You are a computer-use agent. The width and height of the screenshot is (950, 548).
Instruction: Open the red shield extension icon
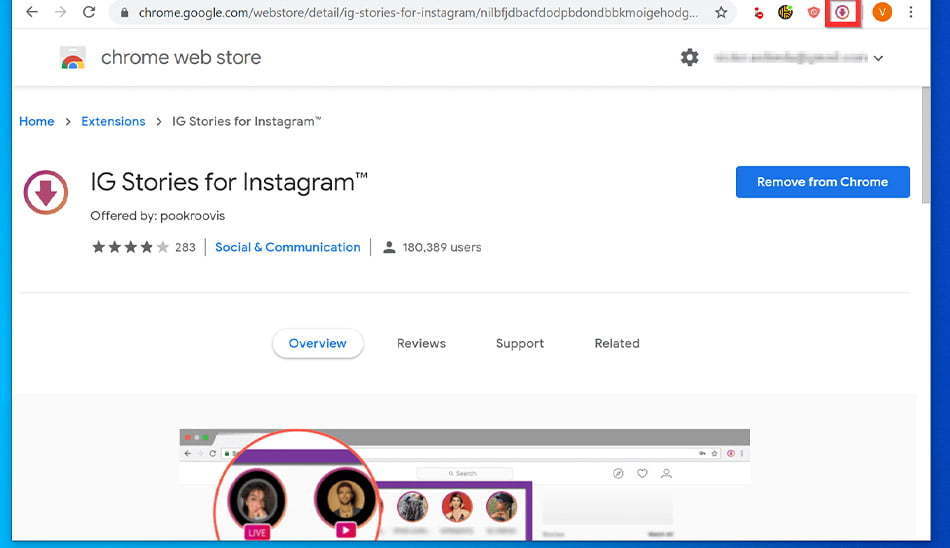[x=814, y=12]
